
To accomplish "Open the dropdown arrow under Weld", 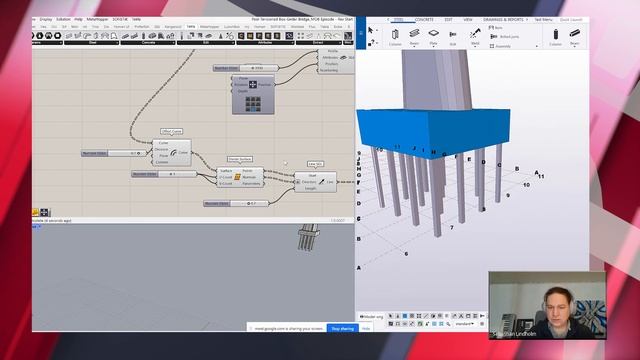I will click(475, 46).
